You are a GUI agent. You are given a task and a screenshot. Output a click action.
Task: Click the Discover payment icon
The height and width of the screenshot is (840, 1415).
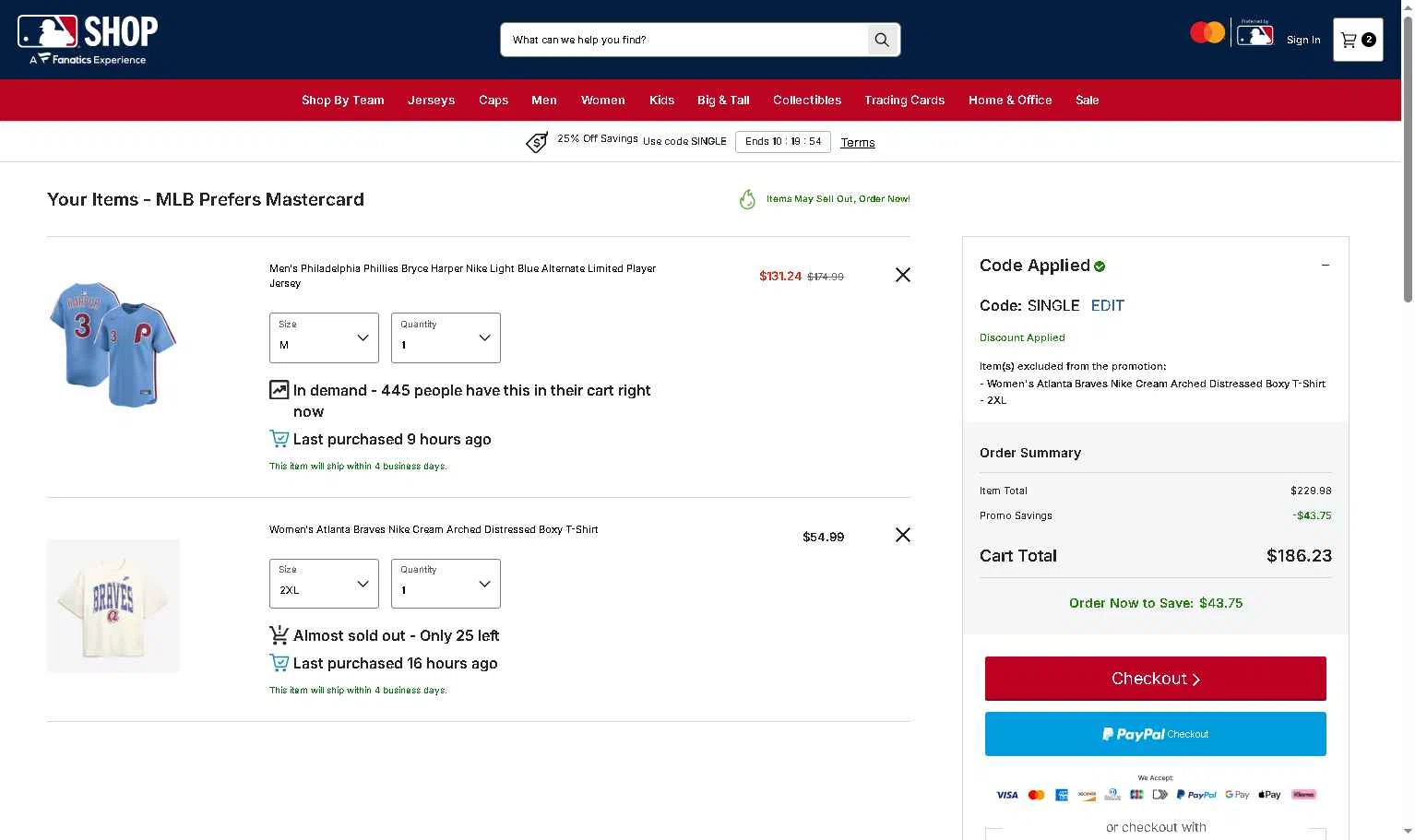(x=1088, y=795)
